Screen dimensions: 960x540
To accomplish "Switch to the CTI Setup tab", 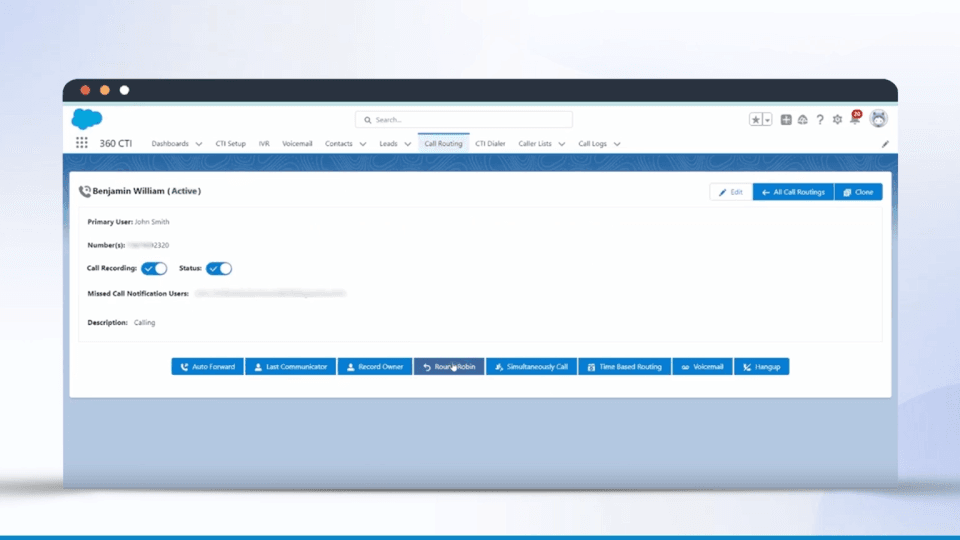I will (230, 143).
